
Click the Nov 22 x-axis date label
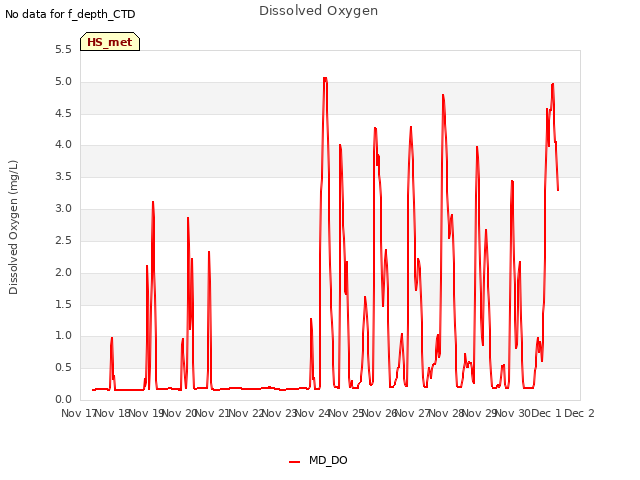[x=246, y=413]
